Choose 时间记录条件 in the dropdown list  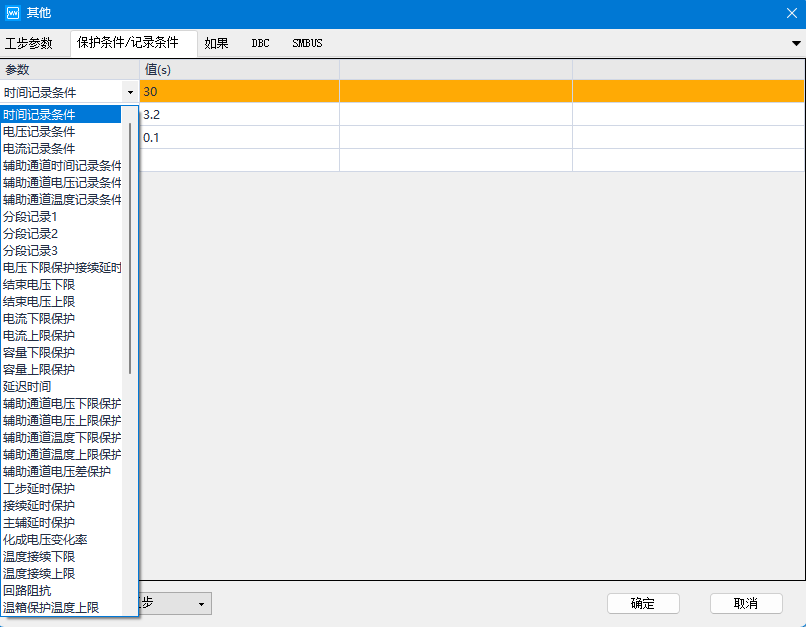point(61,115)
